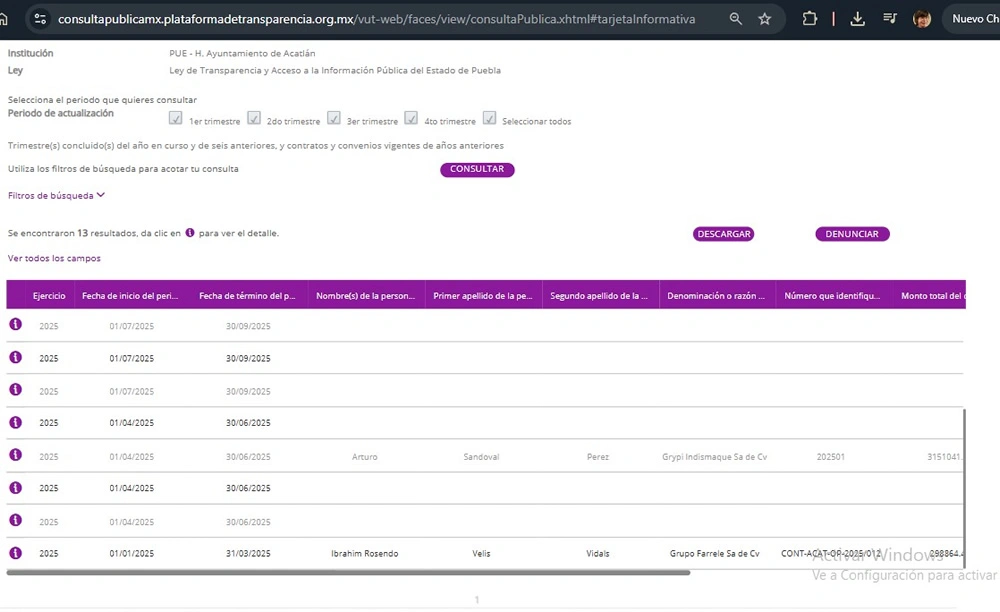This screenshot has width=1000, height=612.
Task: Click info icon of the first table row
Action: (x=15, y=324)
